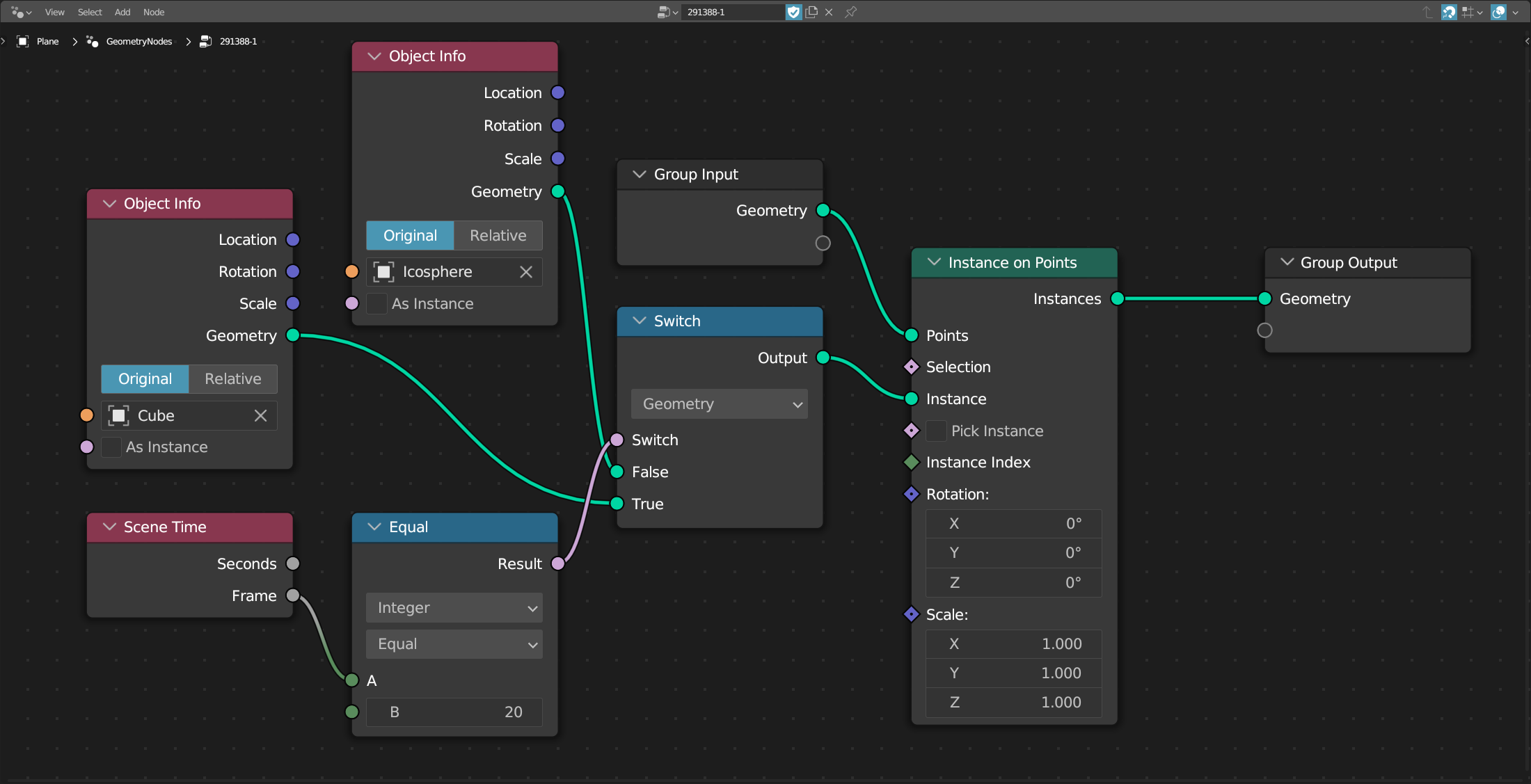This screenshot has height=784, width=1531.
Task: Edit the B value input field showing 20
Action: 454,711
